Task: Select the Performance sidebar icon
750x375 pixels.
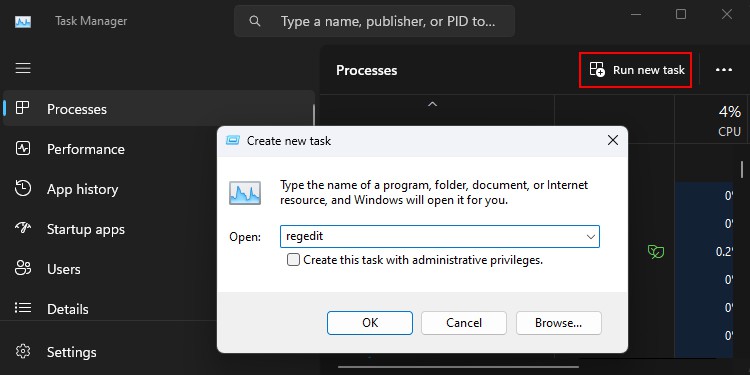Action: point(22,148)
